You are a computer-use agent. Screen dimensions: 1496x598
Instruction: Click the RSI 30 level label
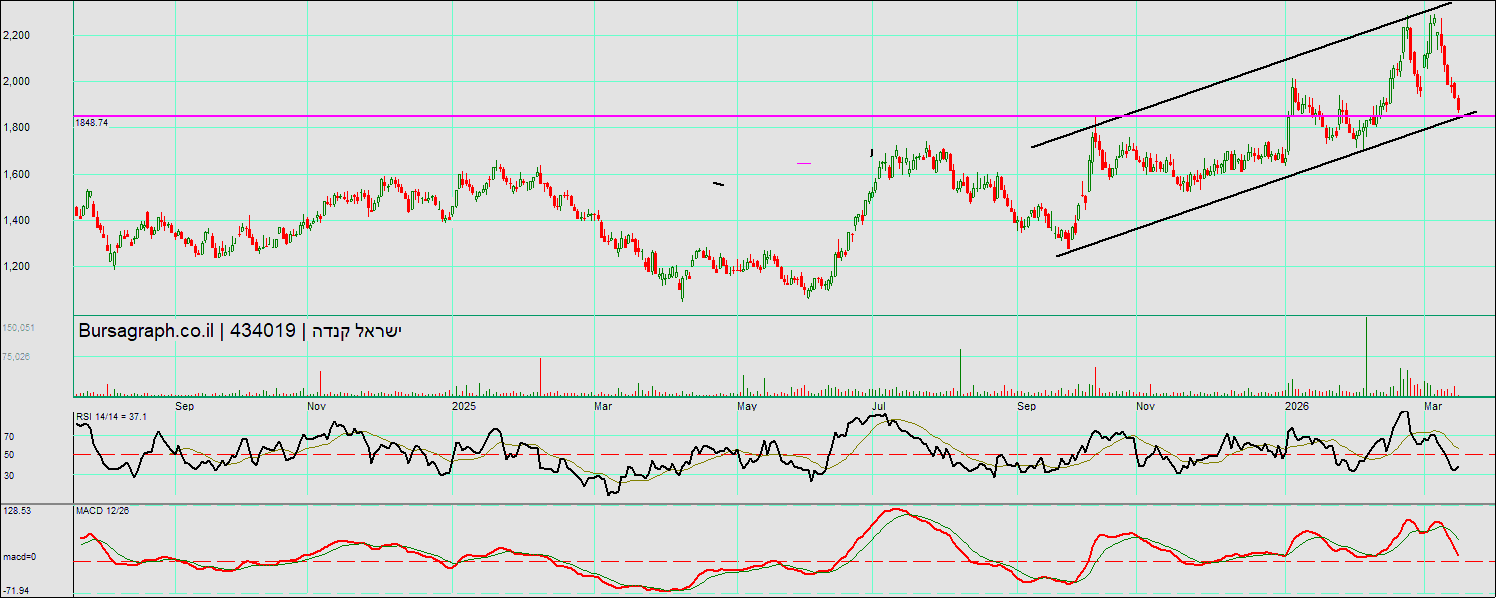click(x=9, y=475)
